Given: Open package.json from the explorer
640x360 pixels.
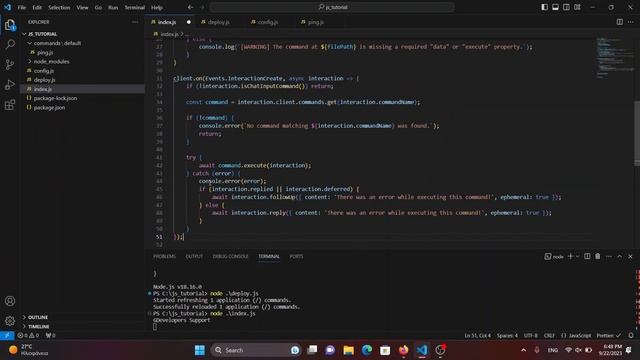Looking at the screenshot, I should coord(49,108).
